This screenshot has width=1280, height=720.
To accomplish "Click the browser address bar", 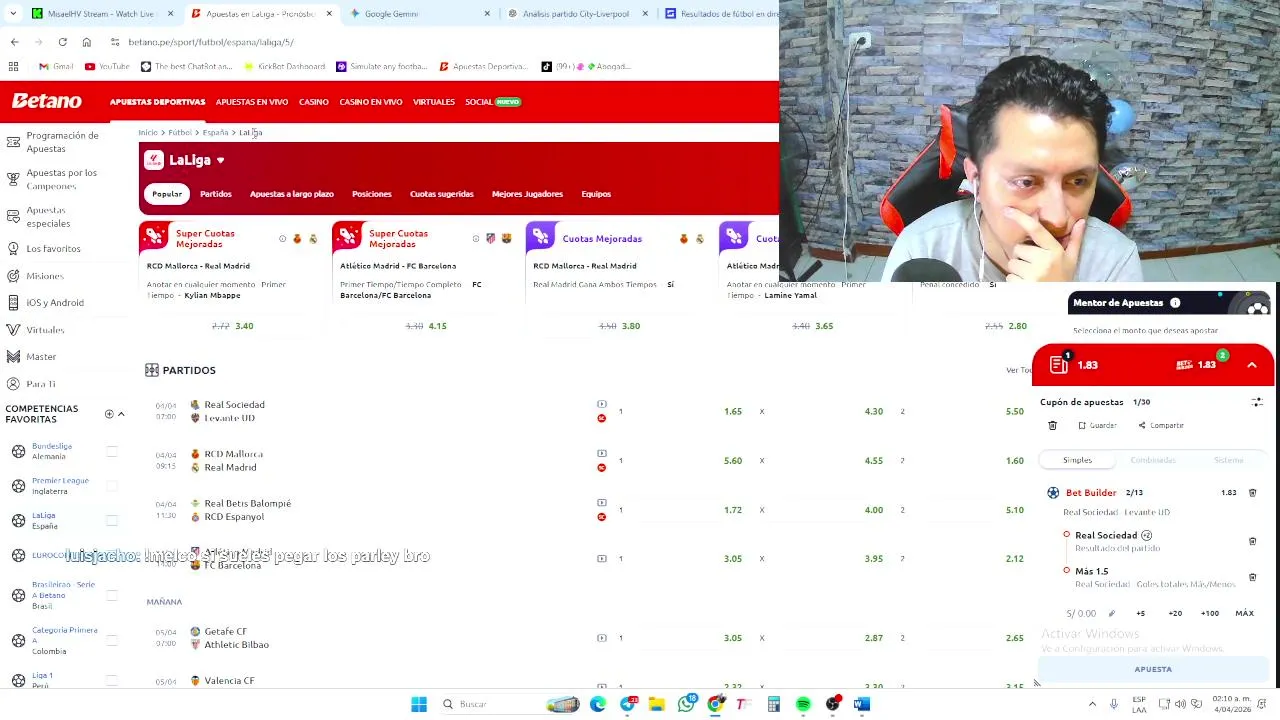I will (x=440, y=42).
